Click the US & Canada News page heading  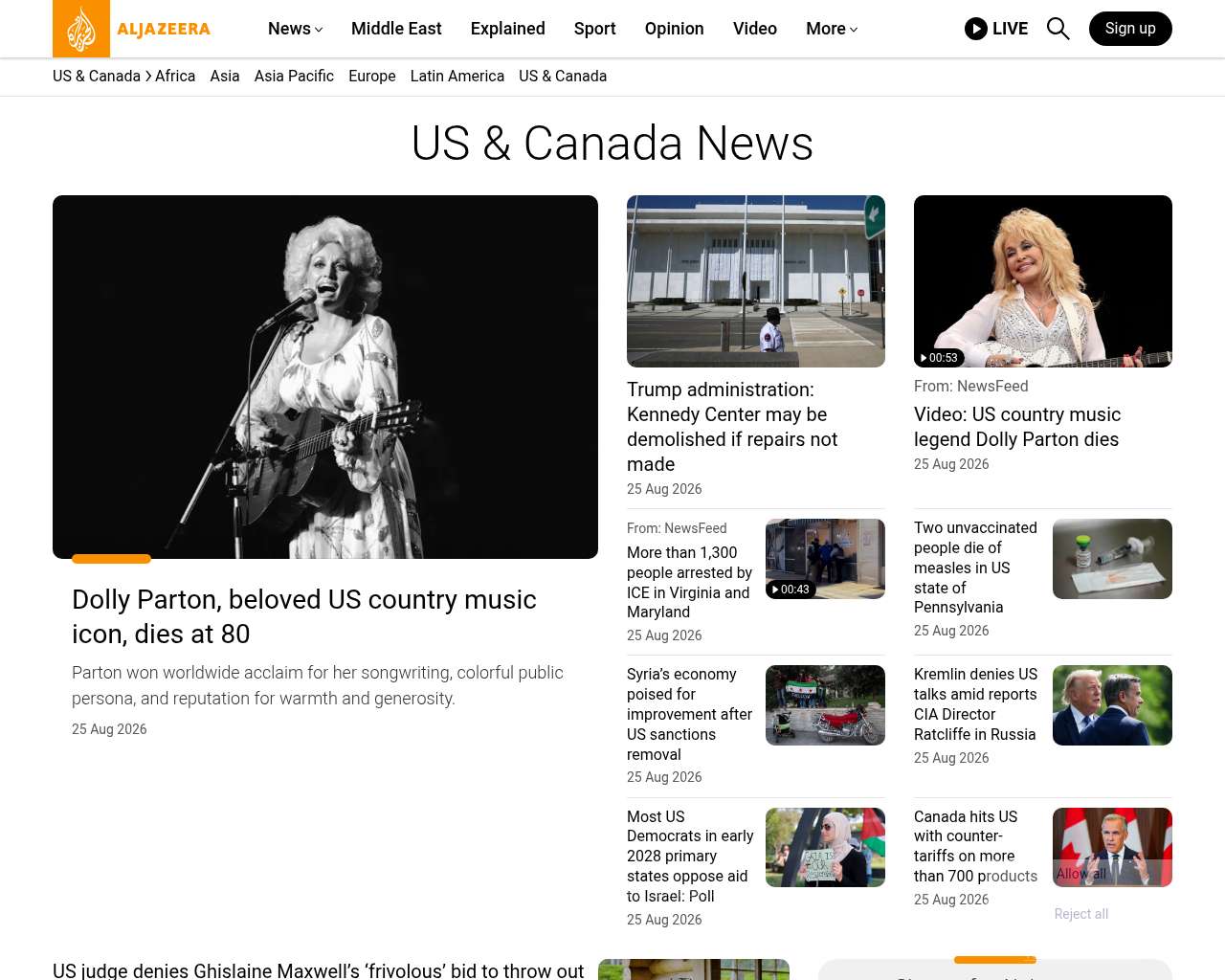pyautogui.click(x=612, y=144)
